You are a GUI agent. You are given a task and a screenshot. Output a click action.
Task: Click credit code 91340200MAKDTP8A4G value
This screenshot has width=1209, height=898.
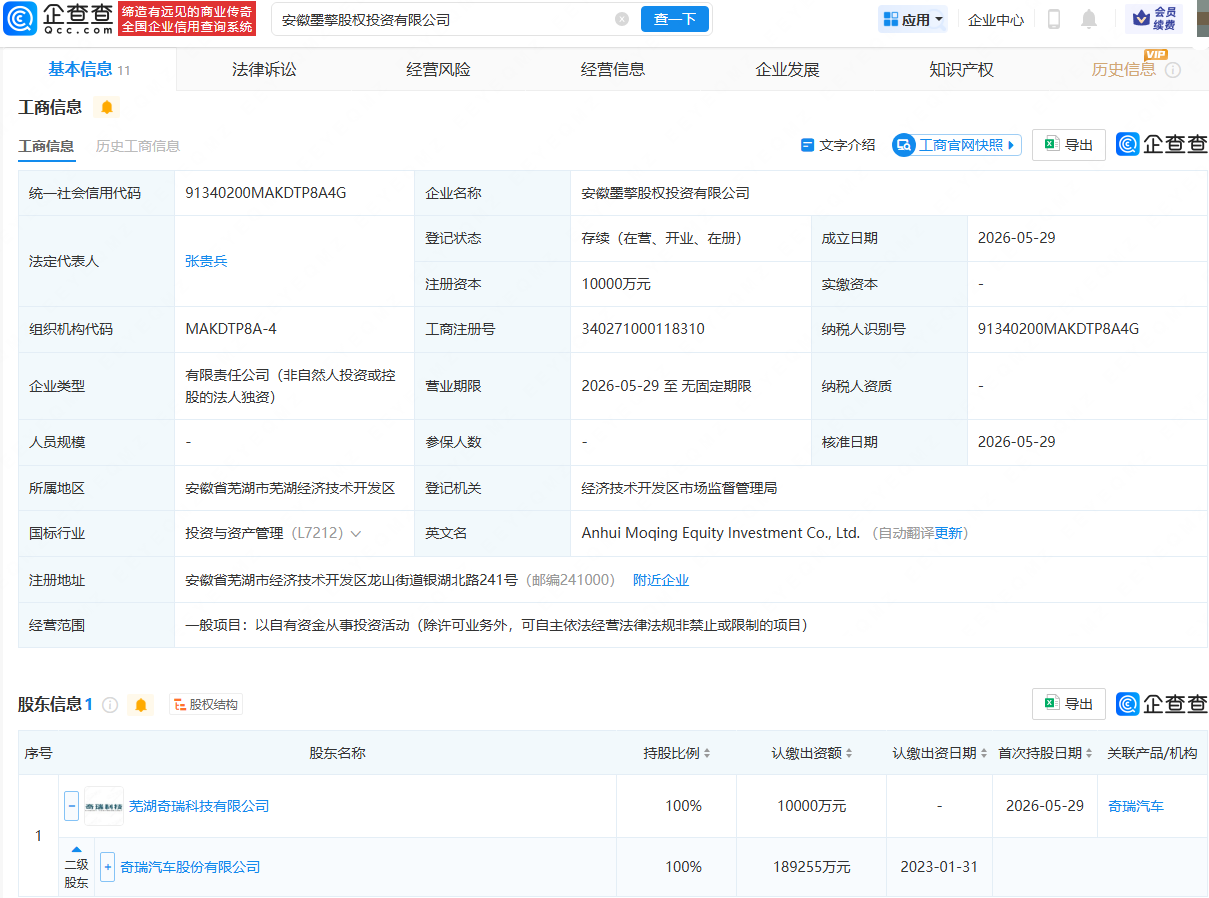point(266,193)
